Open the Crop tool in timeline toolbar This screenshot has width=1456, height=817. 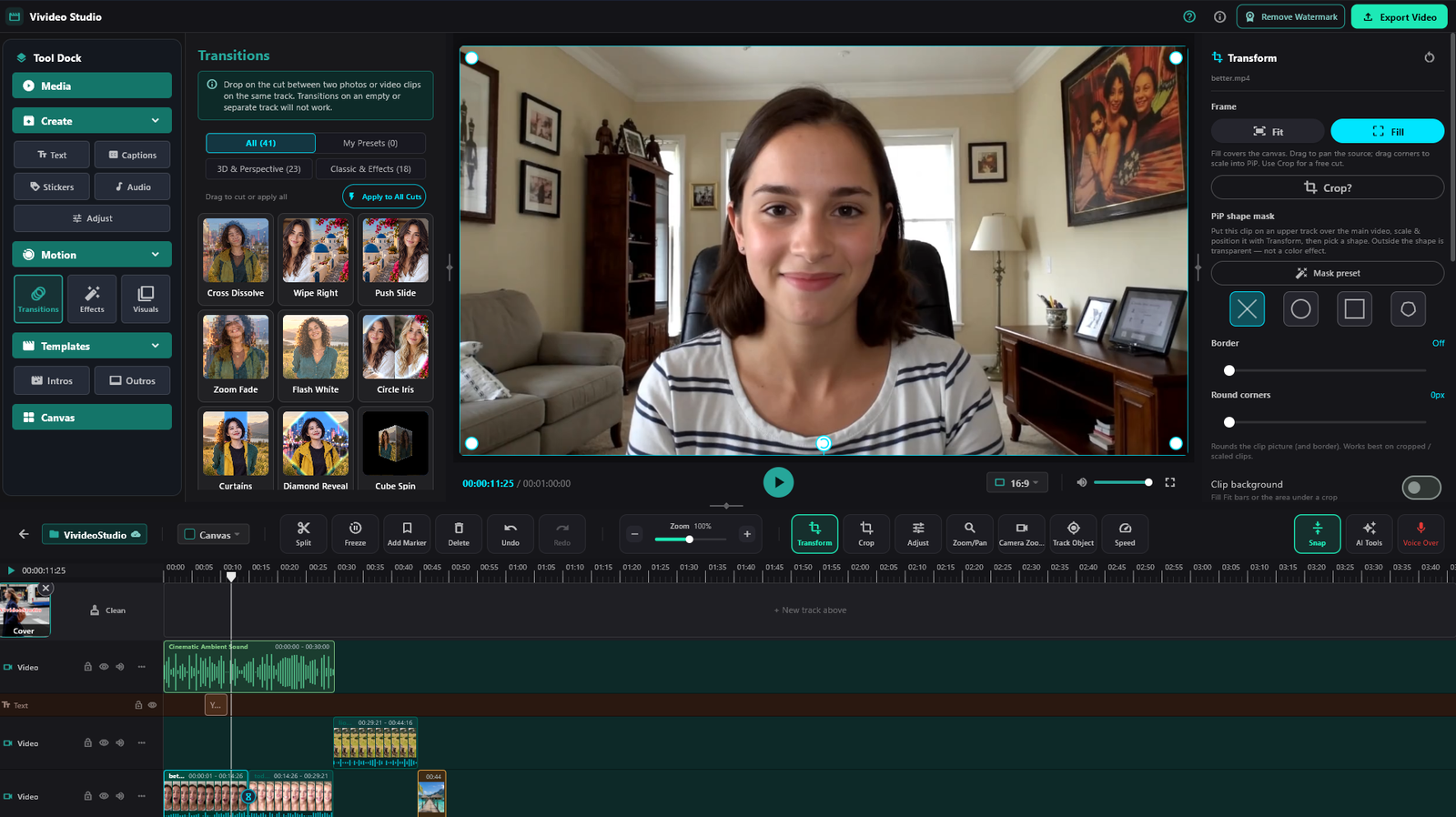pos(866,534)
